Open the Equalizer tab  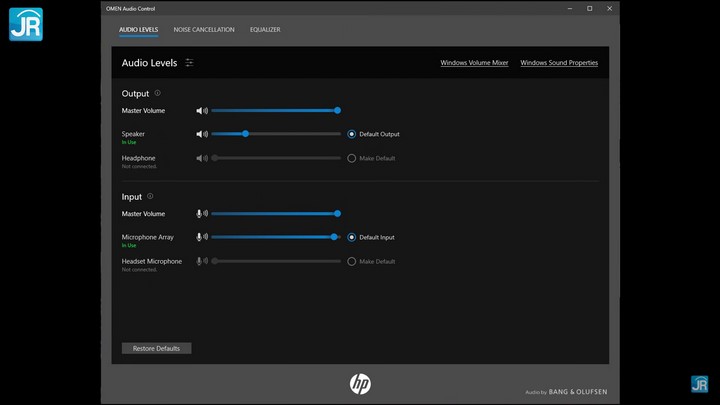[265, 30]
